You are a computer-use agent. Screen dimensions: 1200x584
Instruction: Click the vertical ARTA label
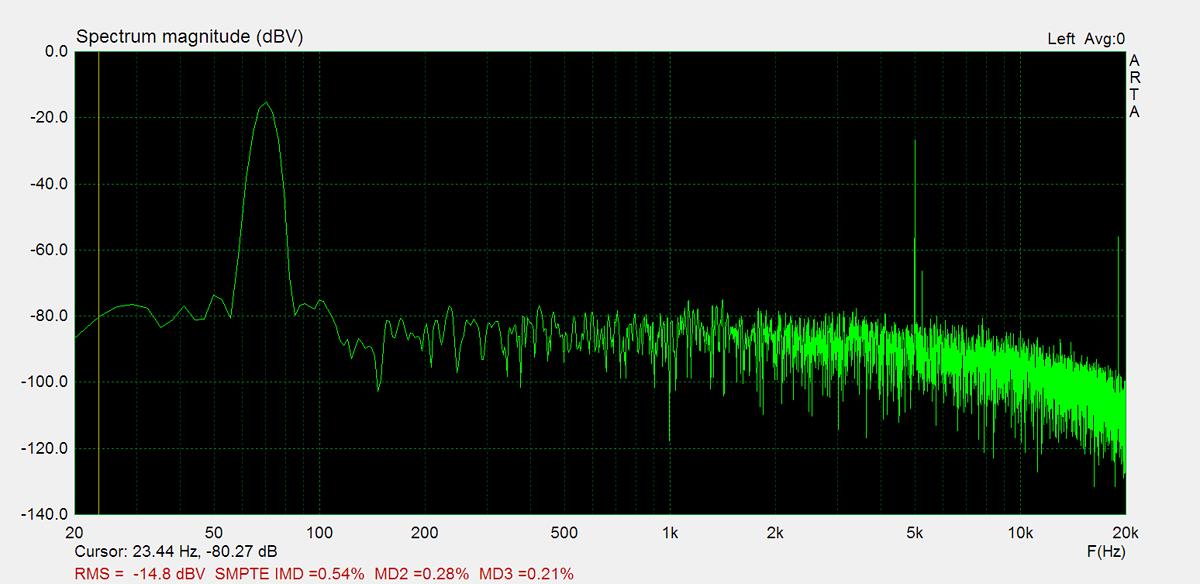1134,86
